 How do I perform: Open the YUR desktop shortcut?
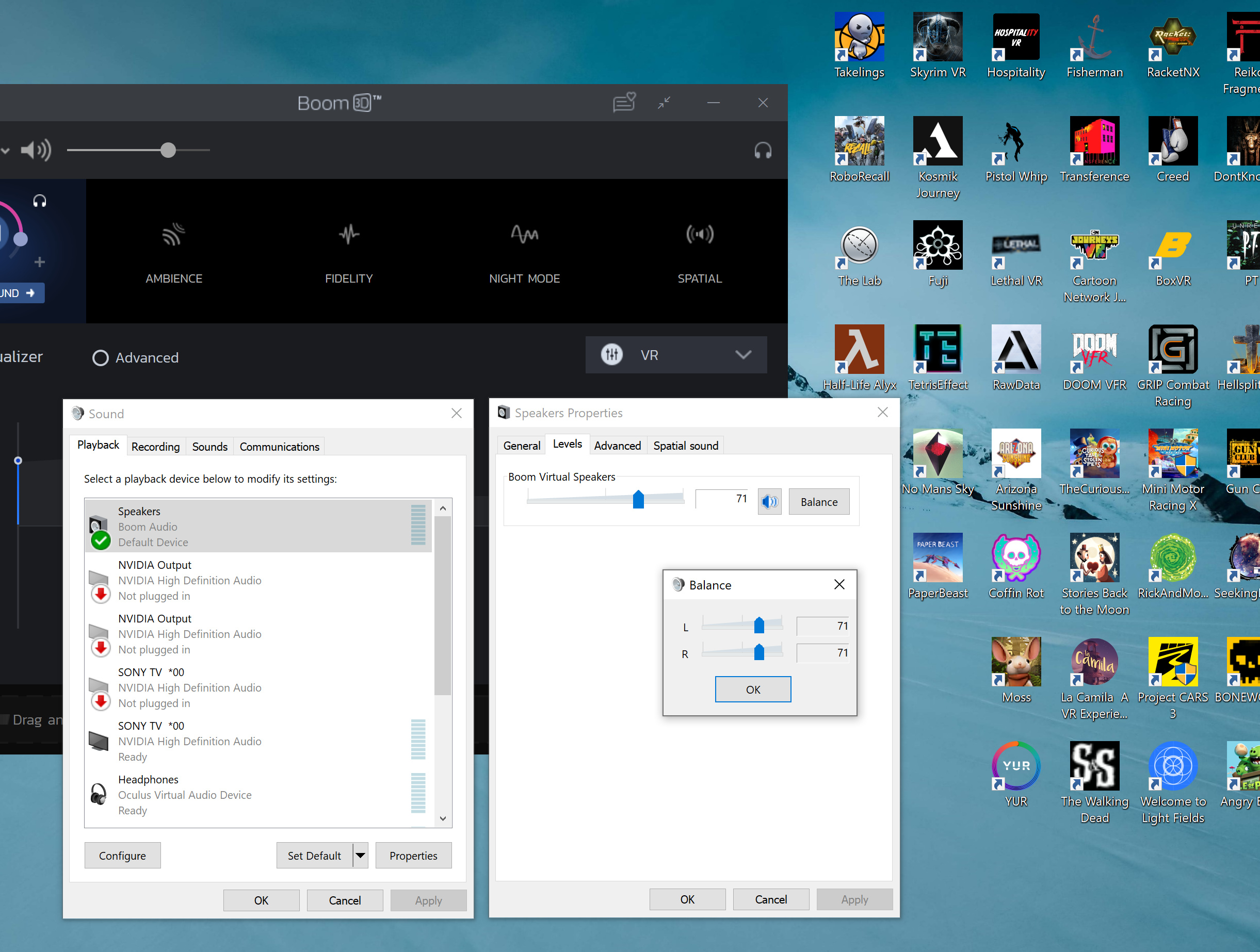[1015, 775]
